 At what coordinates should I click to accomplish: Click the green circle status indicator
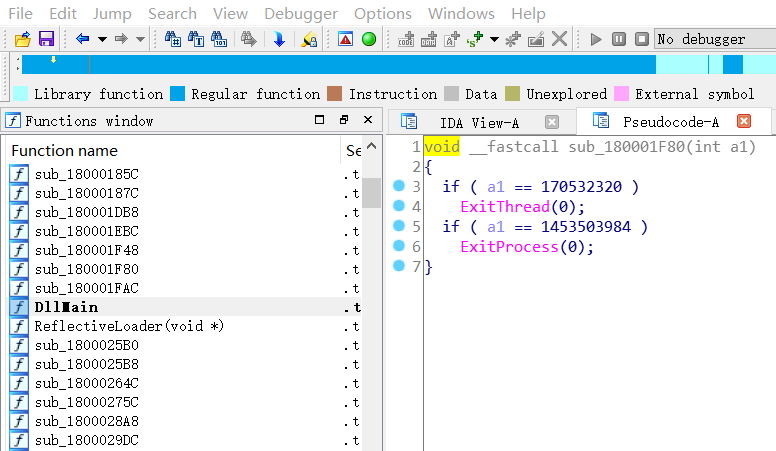pos(369,39)
